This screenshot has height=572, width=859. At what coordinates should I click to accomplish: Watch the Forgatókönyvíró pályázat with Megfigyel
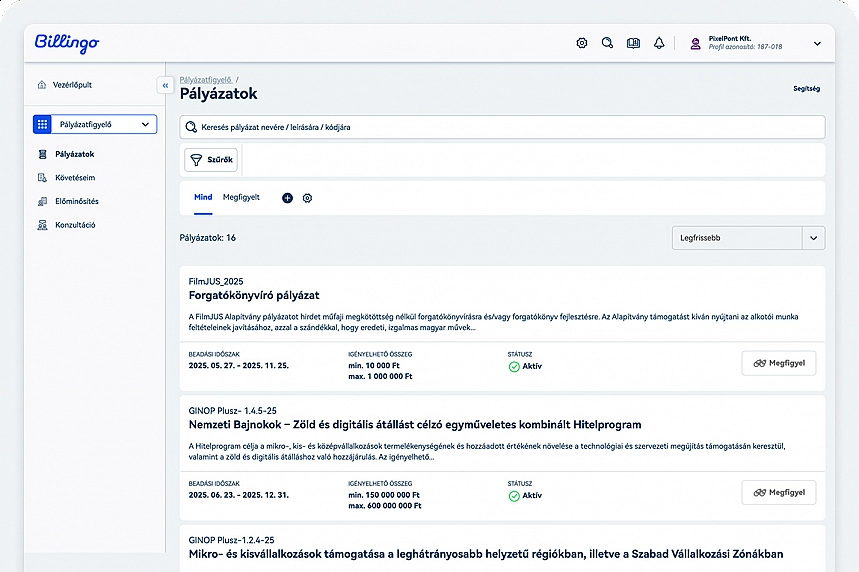click(778, 363)
